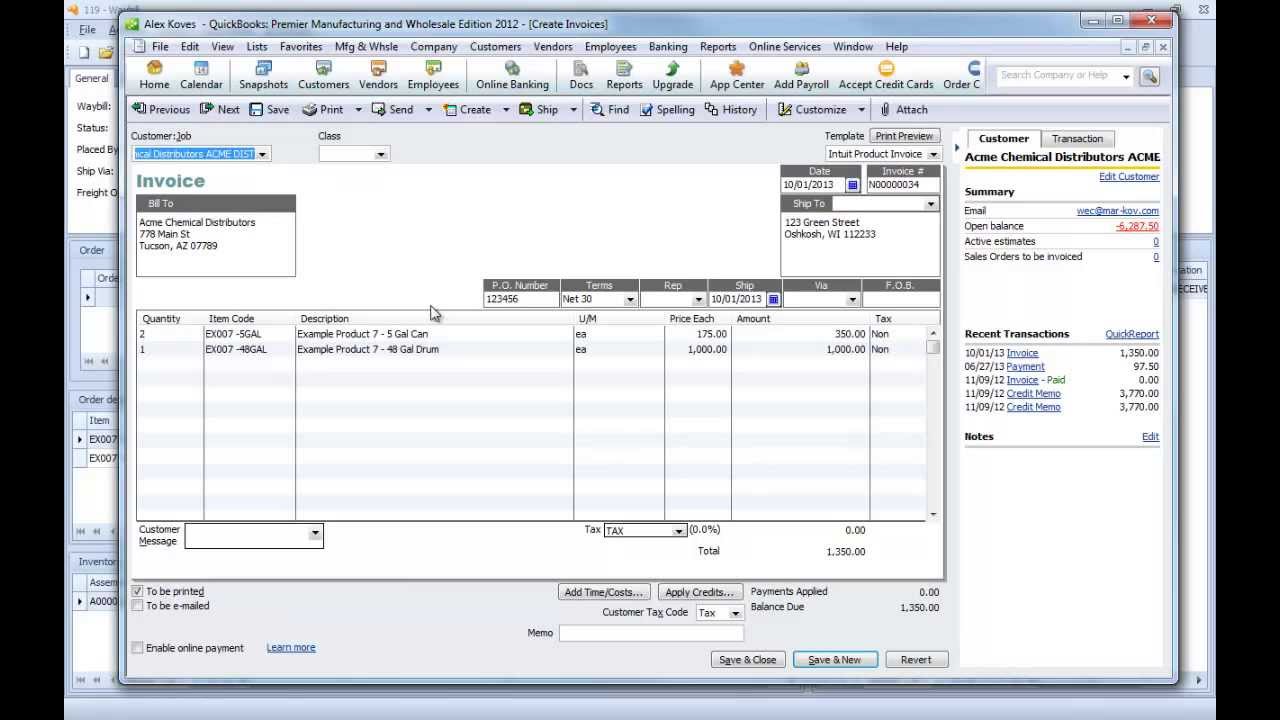Open the Banking menu

pos(668,47)
